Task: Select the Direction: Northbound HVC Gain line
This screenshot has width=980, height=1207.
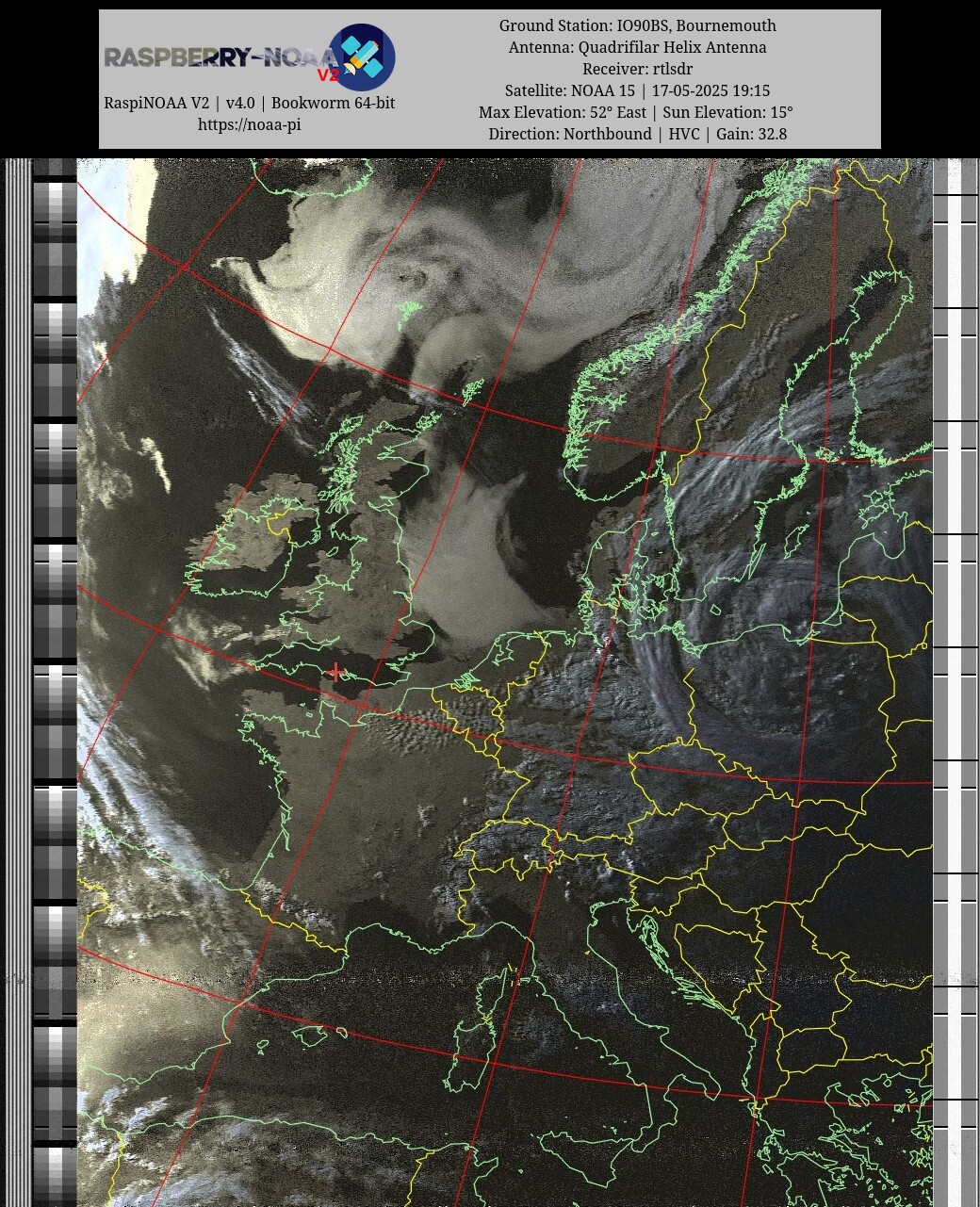Action: [638, 134]
